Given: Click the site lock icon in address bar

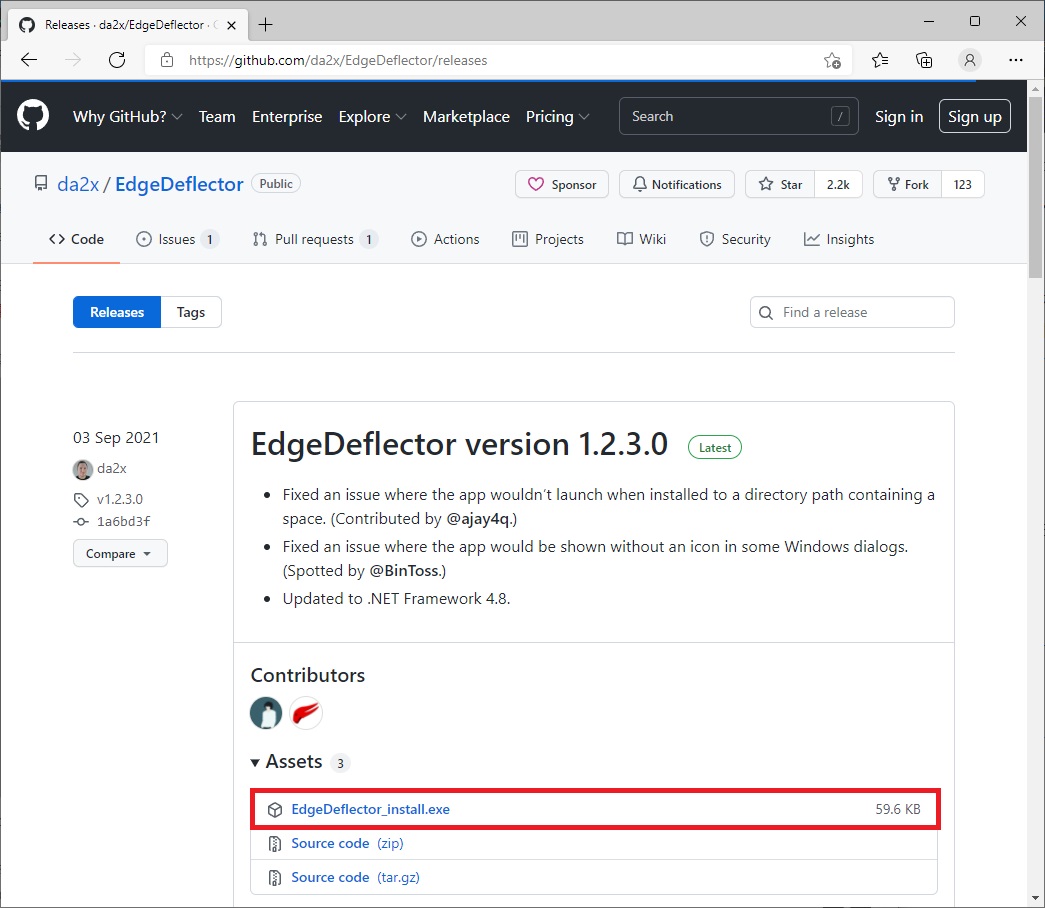Looking at the screenshot, I should pyautogui.click(x=167, y=60).
